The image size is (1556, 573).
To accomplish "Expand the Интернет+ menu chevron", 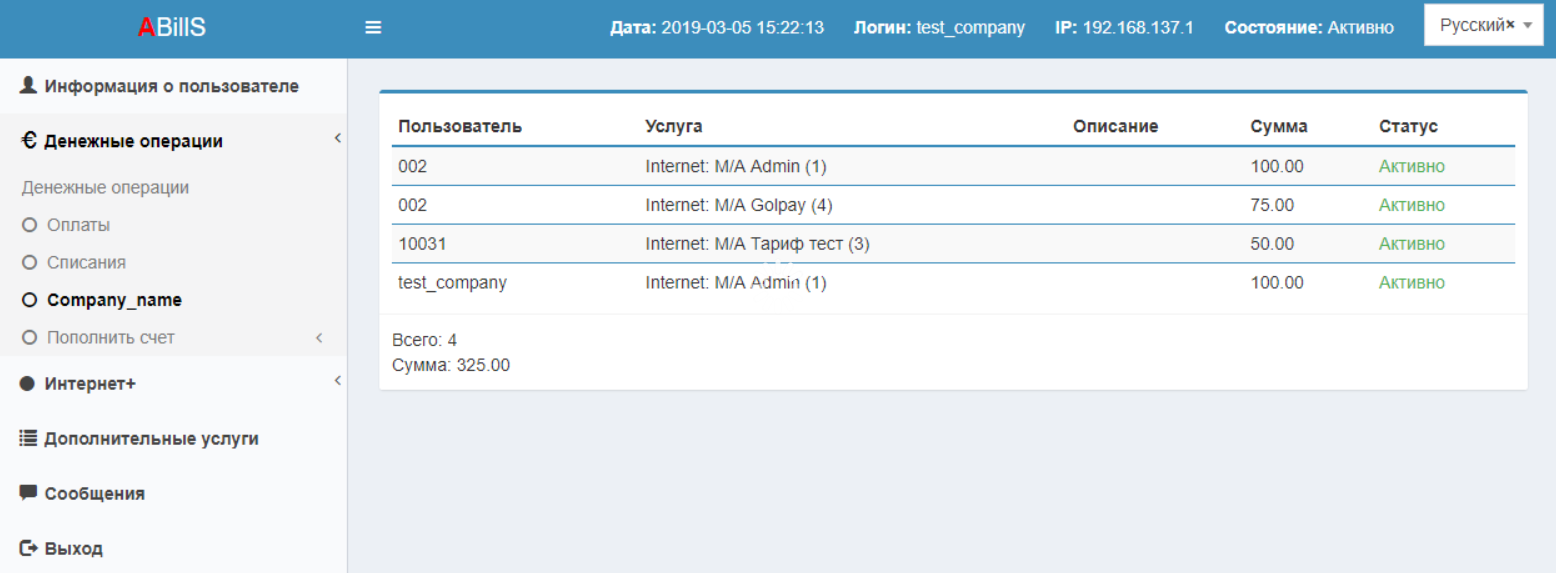I will [337, 381].
